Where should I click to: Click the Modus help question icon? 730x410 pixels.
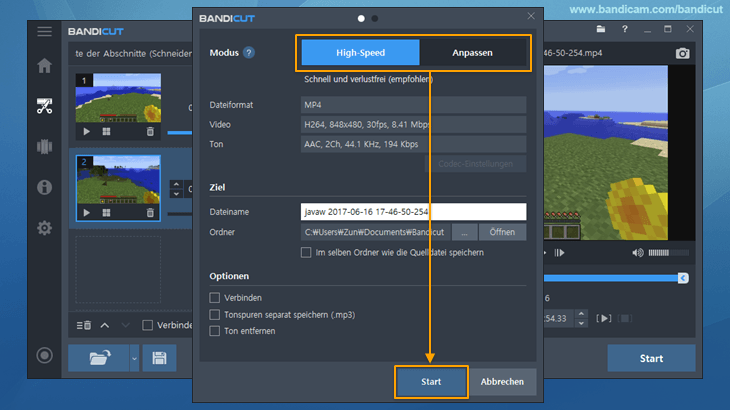coord(249,53)
